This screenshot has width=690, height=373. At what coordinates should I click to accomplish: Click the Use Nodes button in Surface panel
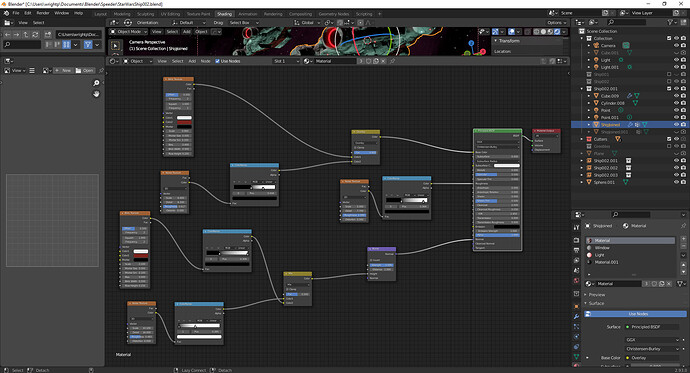[635, 314]
